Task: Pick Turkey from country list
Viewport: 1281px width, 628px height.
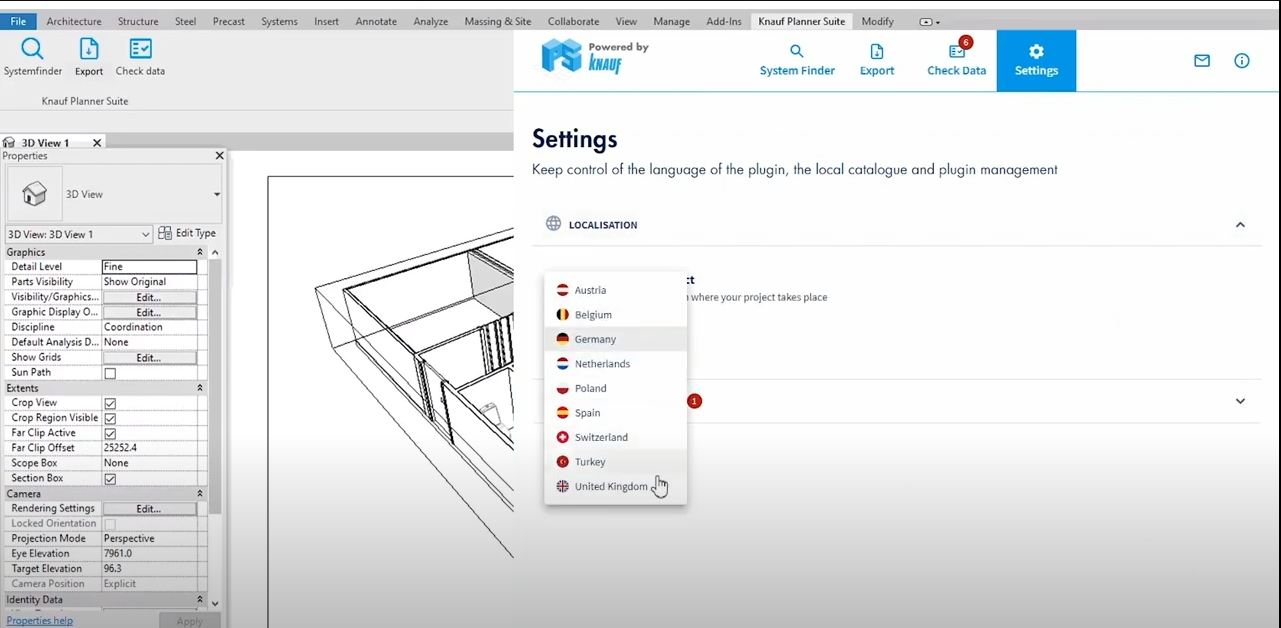Action: (x=616, y=462)
